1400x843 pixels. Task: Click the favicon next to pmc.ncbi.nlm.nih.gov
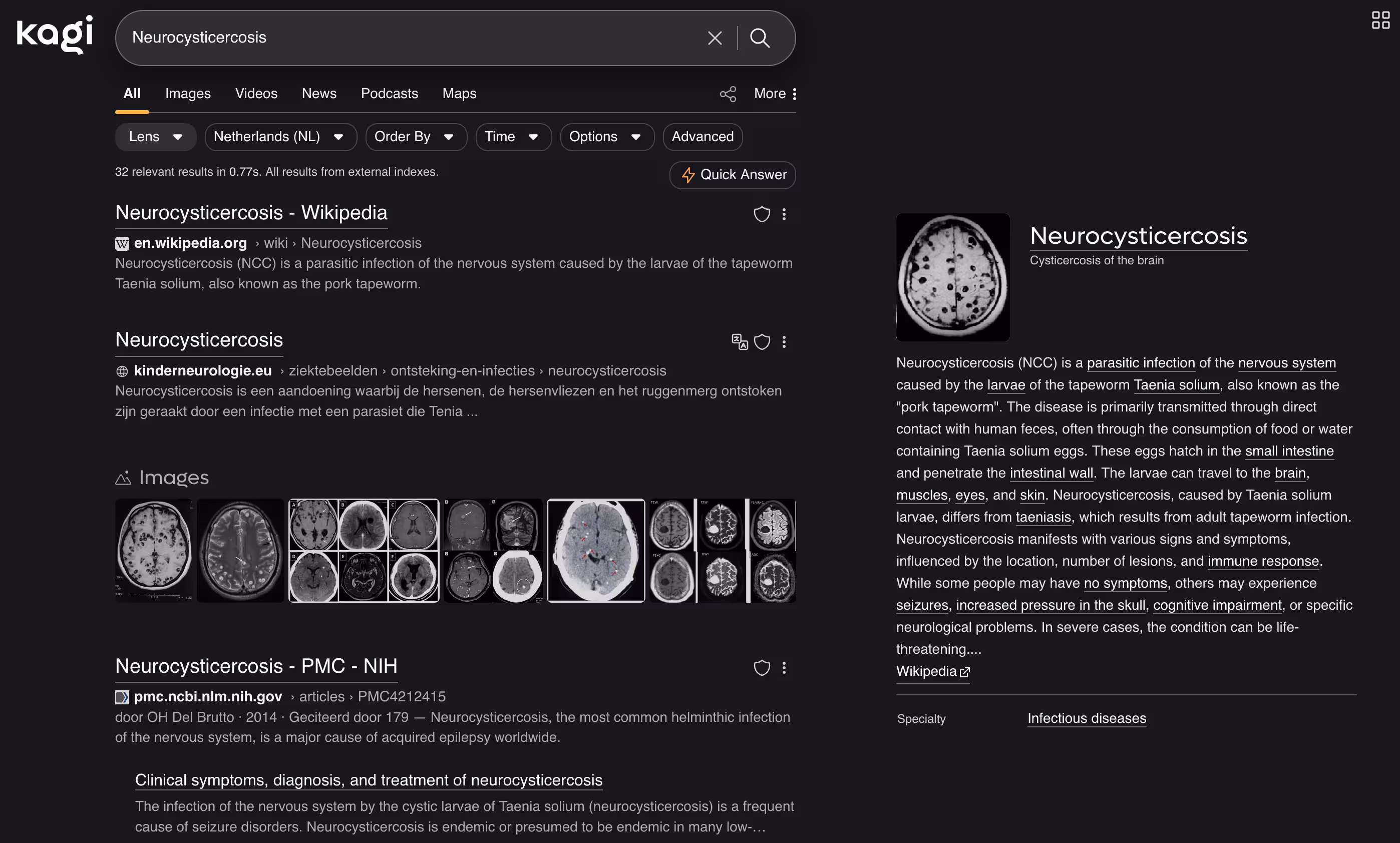coord(122,697)
